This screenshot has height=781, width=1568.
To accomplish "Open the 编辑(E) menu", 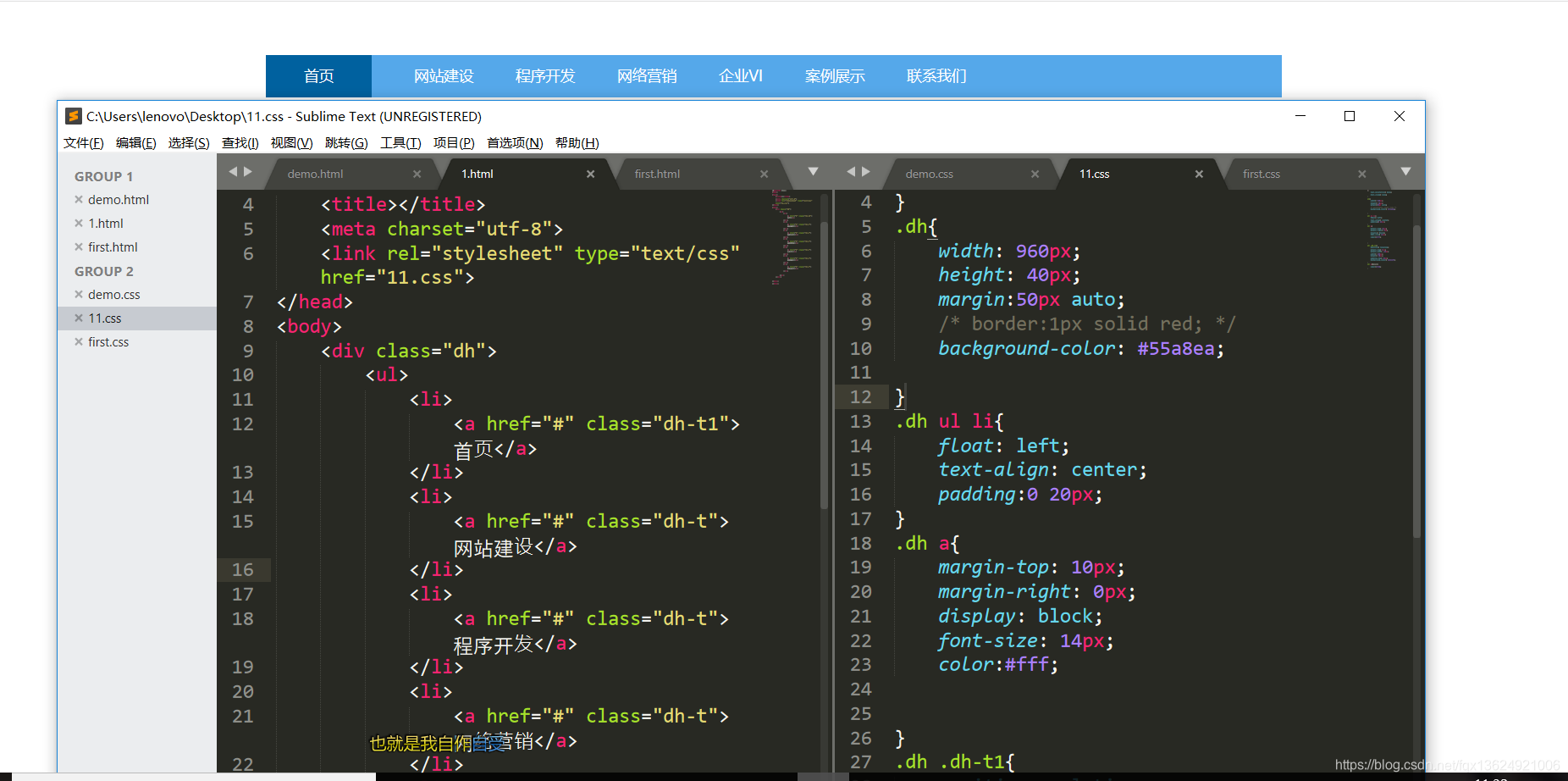I will pos(135,143).
